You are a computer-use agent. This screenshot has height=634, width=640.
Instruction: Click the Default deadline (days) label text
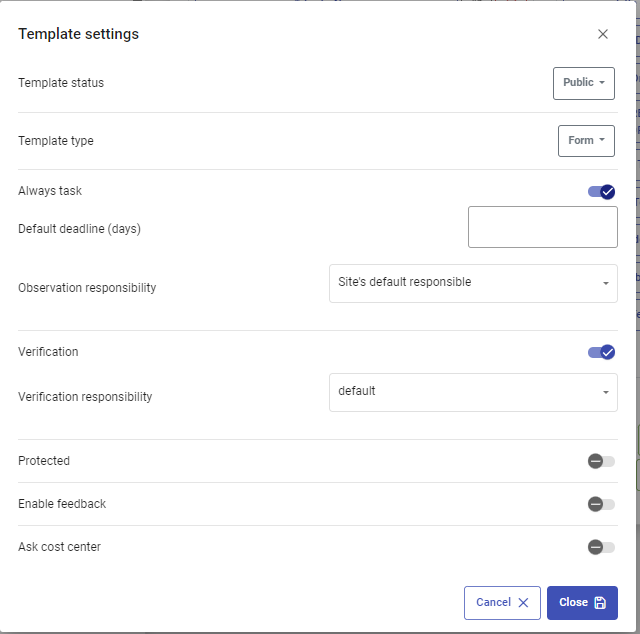coord(80,229)
